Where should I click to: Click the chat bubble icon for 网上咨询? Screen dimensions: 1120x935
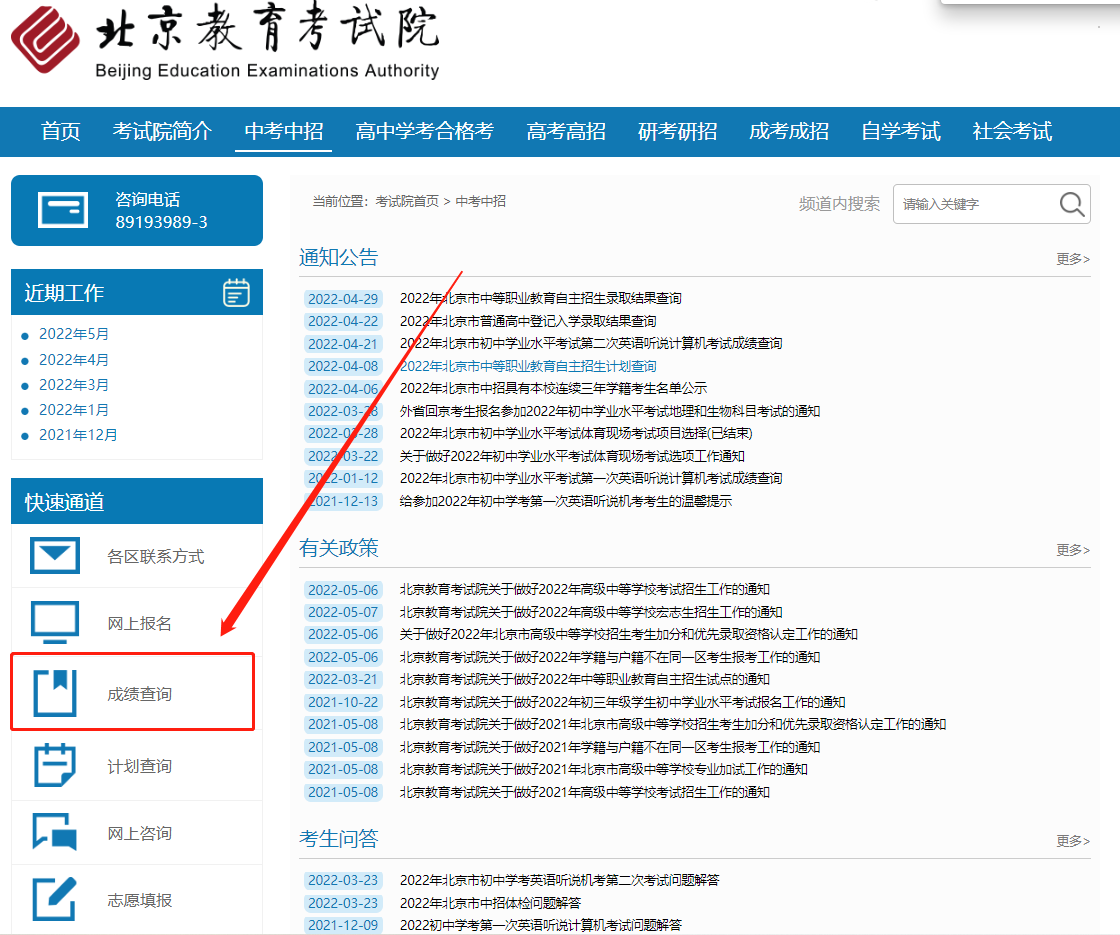(55, 833)
